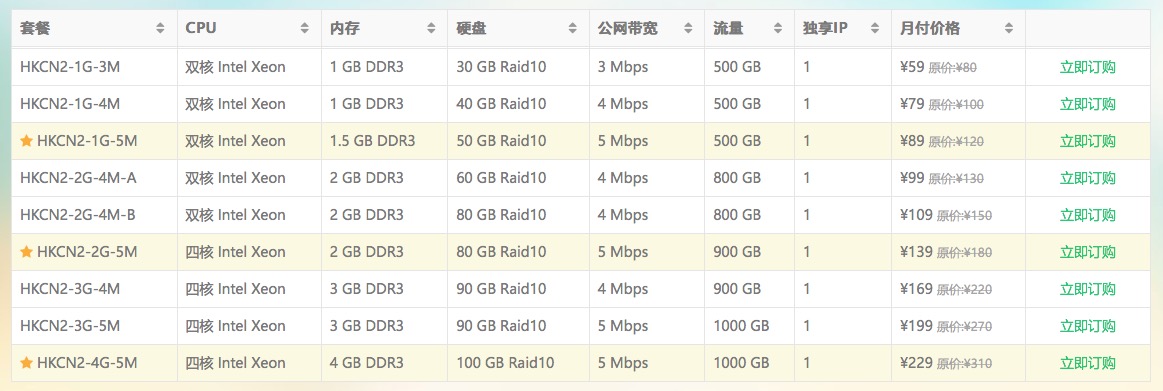Click the star icon beside HKCN2-1G-5M

26,141
